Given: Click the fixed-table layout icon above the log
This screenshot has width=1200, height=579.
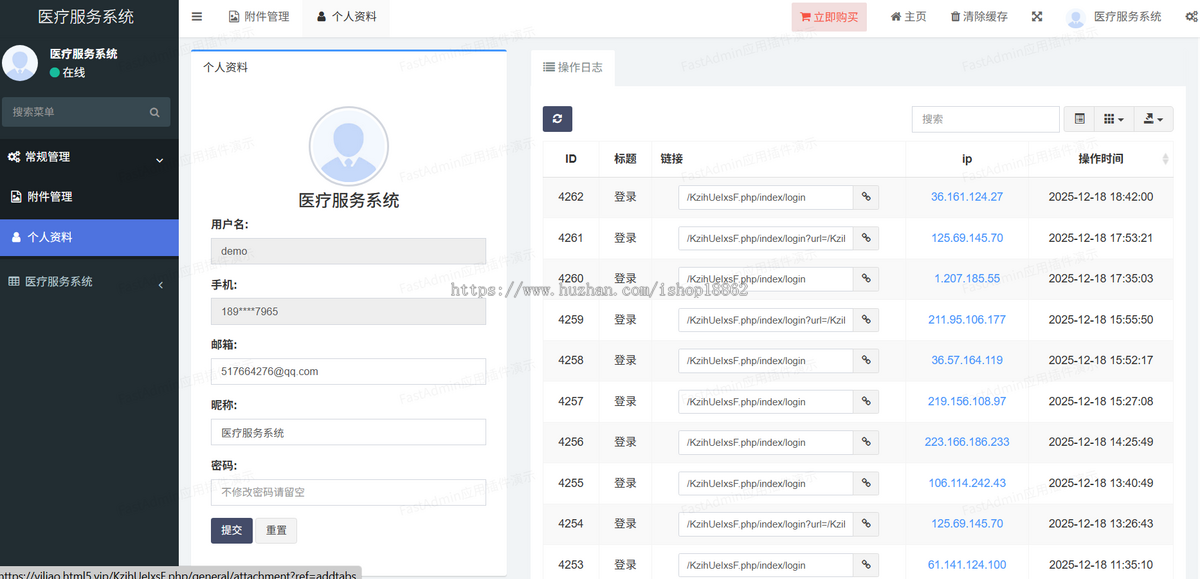Looking at the screenshot, I should pos(1078,118).
